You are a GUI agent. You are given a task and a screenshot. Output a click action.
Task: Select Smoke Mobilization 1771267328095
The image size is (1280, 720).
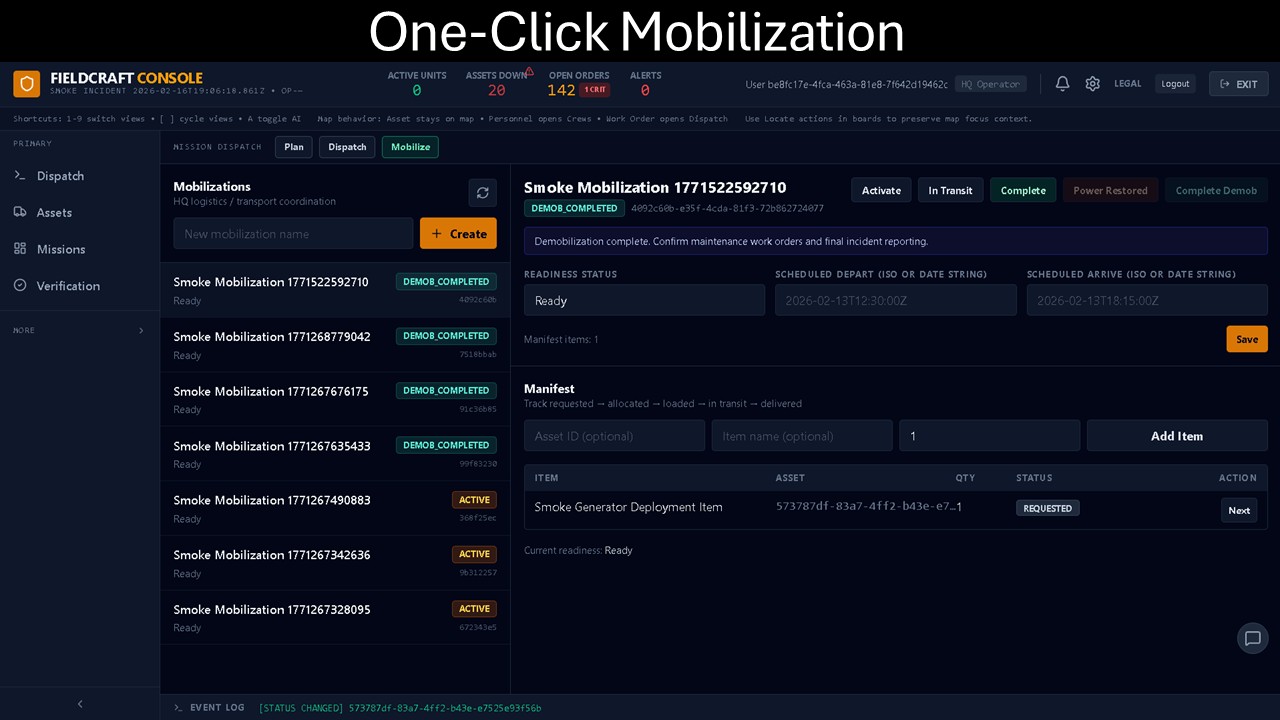pos(335,617)
